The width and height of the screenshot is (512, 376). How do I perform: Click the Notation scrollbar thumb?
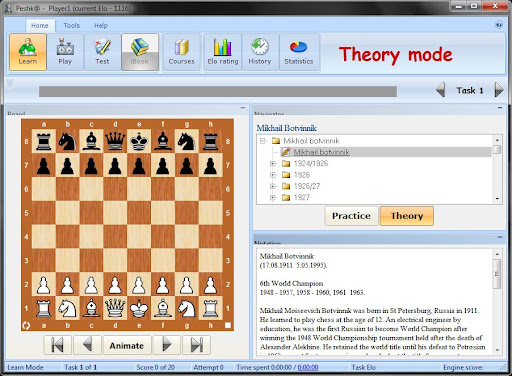(497, 274)
